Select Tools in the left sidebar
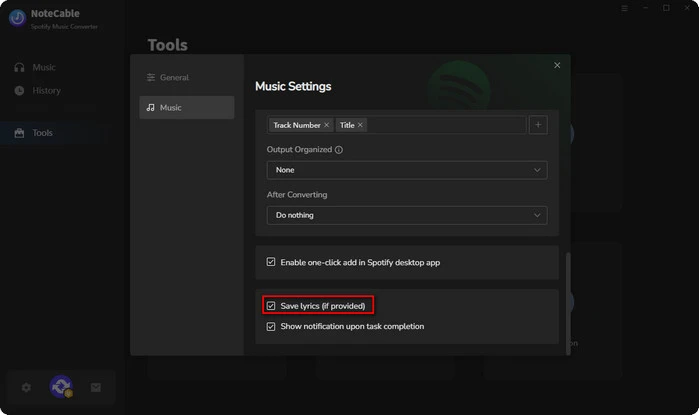The width and height of the screenshot is (699, 415). [x=42, y=133]
